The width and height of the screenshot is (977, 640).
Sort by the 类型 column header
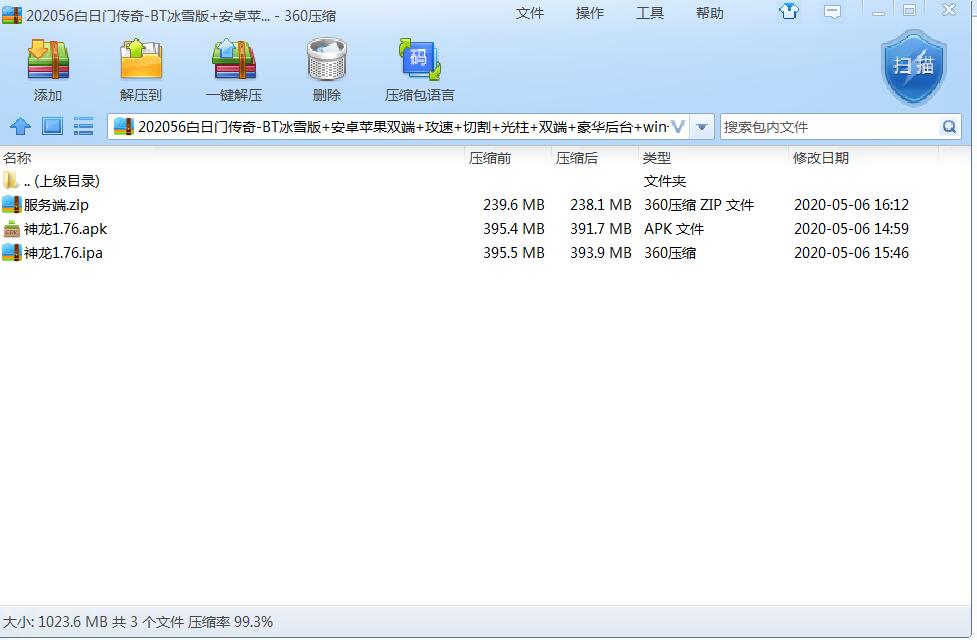[x=657, y=158]
